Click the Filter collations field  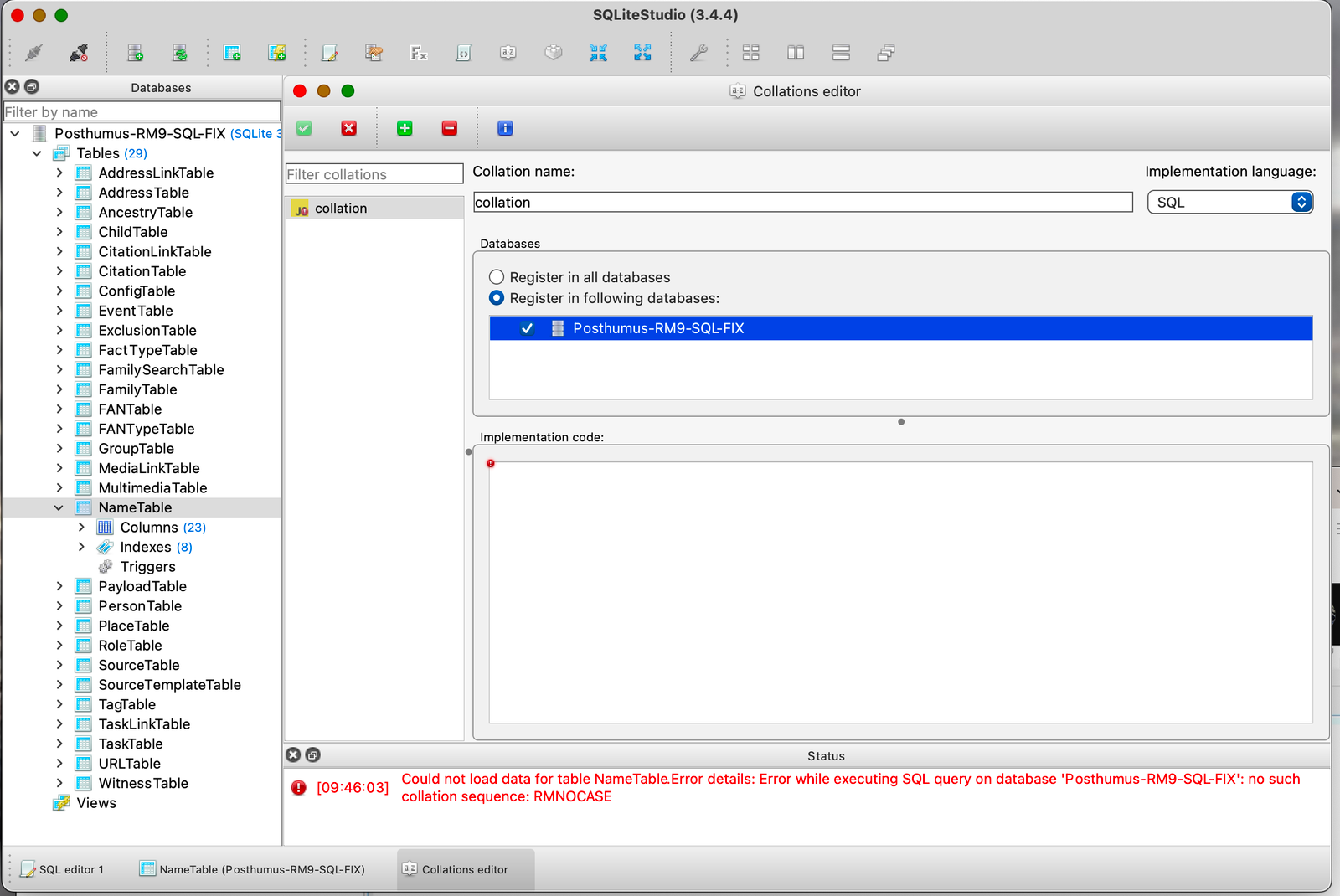point(374,173)
